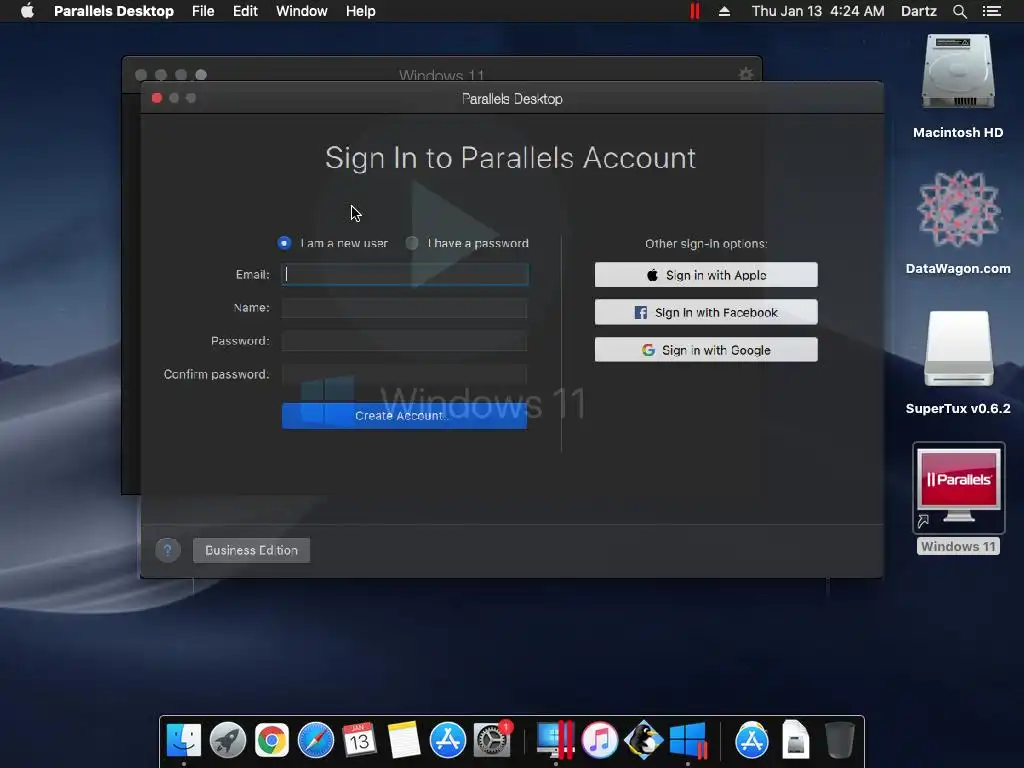Viewport: 1024px width, 768px height.
Task: Open Launchpad rocket icon in Dock
Action: (x=228, y=741)
